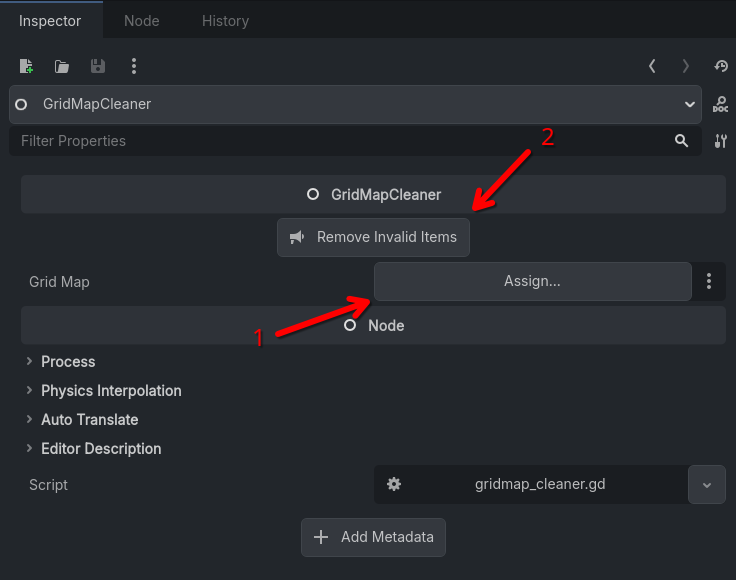
Task: Open script dropdown next to gridmap_cleaner.gd
Action: coord(707,485)
